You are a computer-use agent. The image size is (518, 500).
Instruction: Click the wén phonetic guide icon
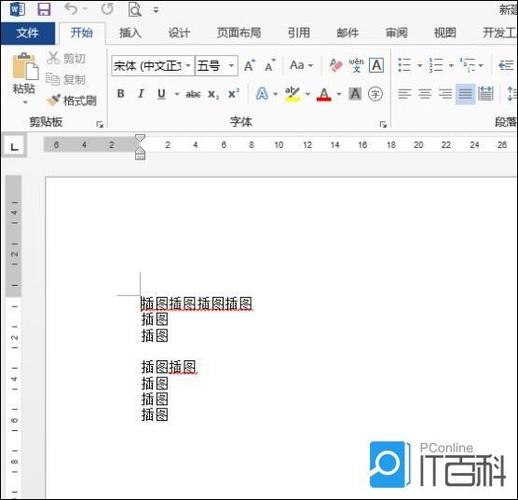tap(356, 65)
